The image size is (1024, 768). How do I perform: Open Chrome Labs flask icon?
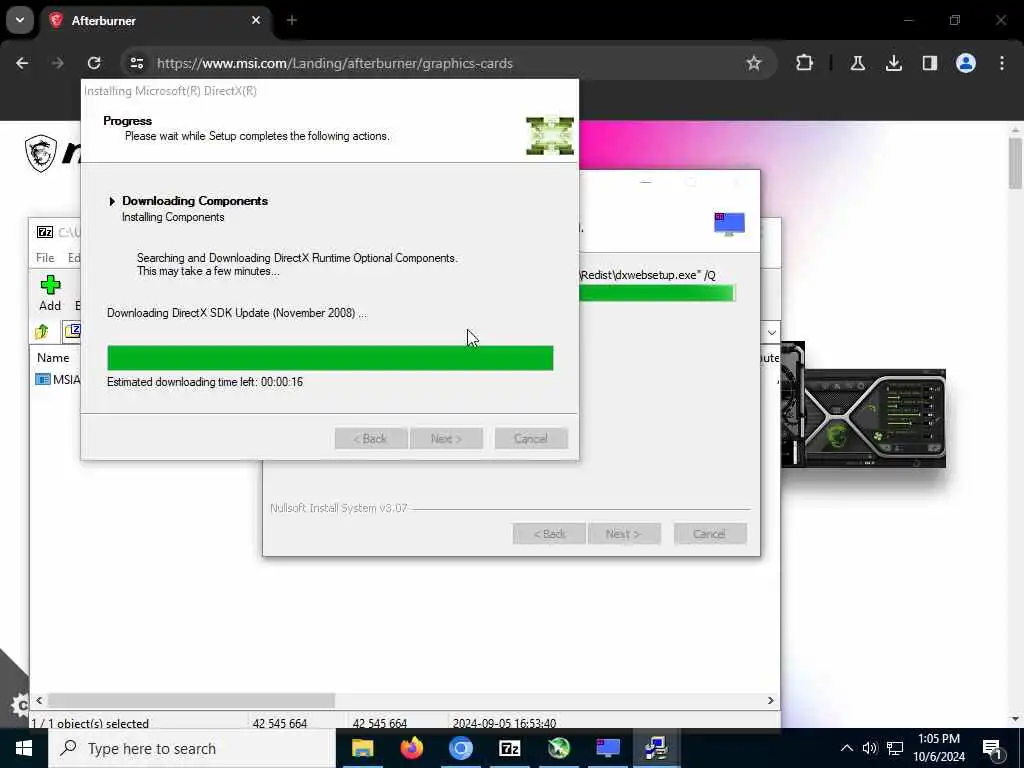(x=857, y=63)
